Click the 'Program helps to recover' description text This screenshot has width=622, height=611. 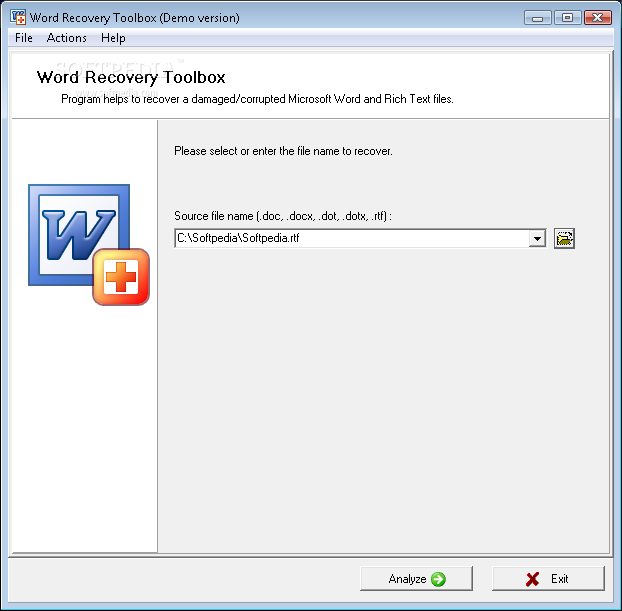pos(257,99)
